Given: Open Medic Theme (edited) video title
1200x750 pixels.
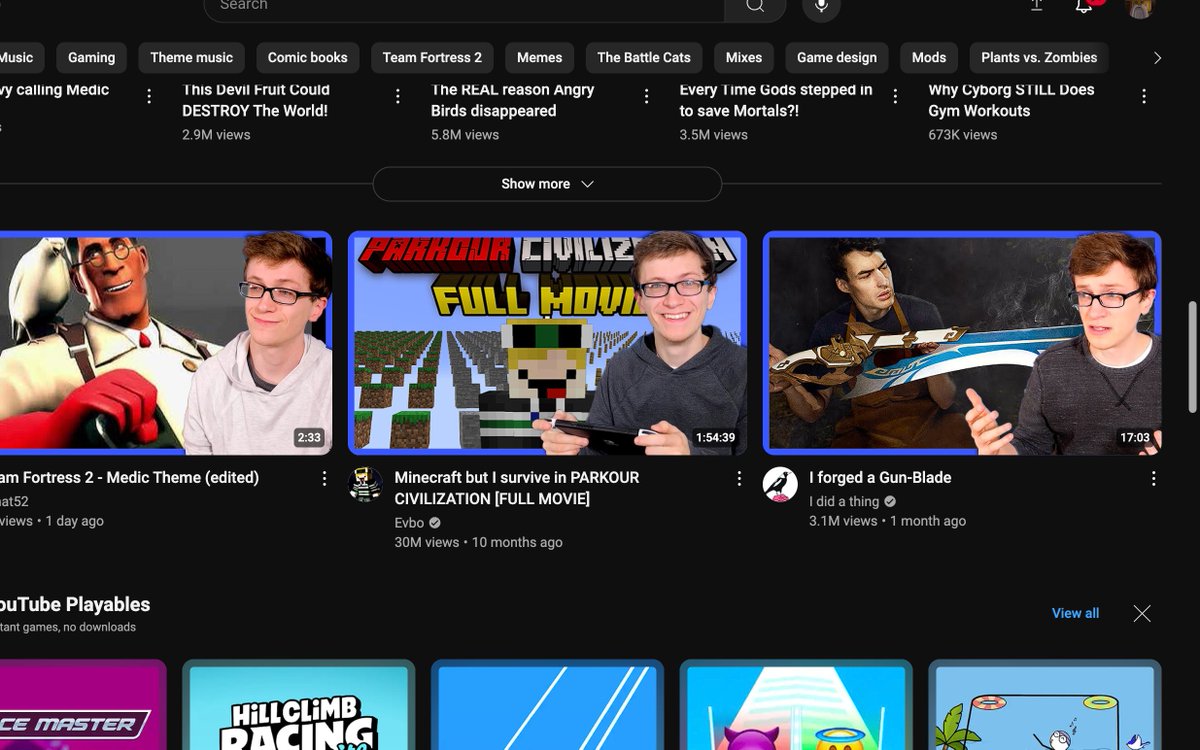Looking at the screenshot, I should (129, 478).
